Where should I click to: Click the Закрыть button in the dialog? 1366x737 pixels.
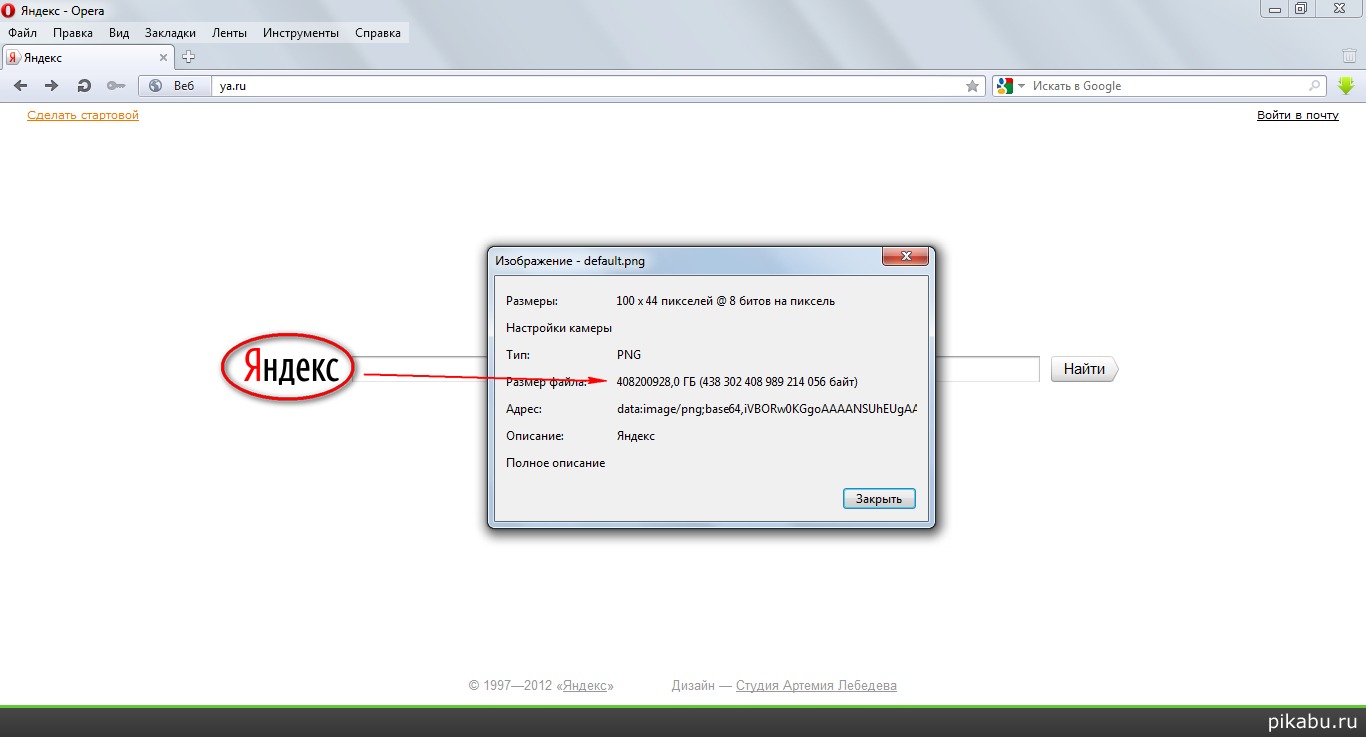879,498
